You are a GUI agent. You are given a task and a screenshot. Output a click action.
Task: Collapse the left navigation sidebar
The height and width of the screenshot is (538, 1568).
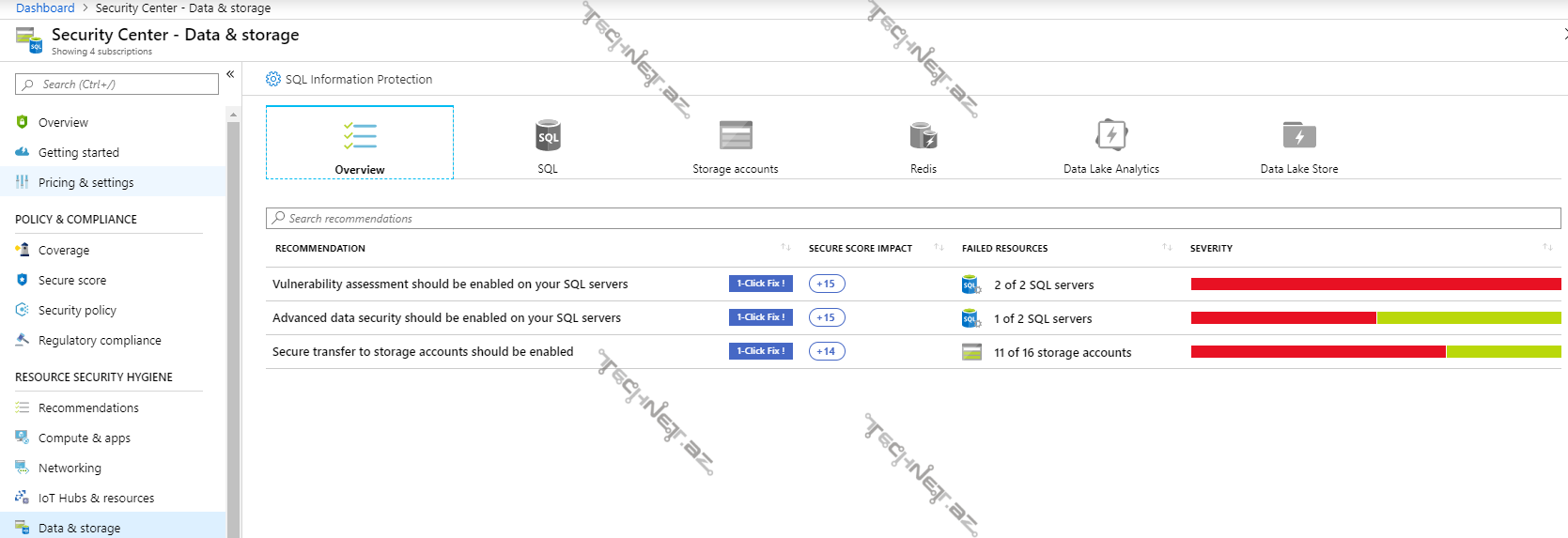coord(230,74)
